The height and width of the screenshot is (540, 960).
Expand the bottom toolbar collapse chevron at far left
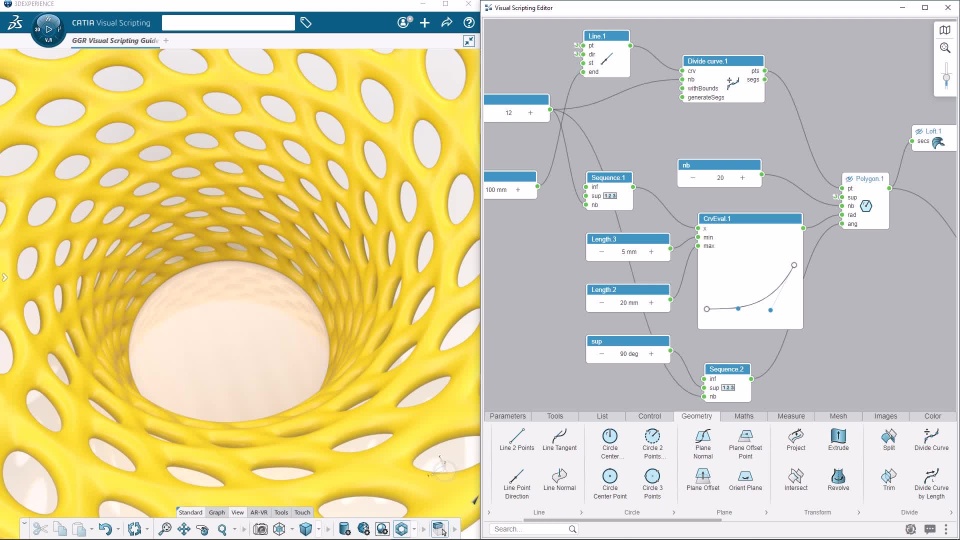point(24,524)
